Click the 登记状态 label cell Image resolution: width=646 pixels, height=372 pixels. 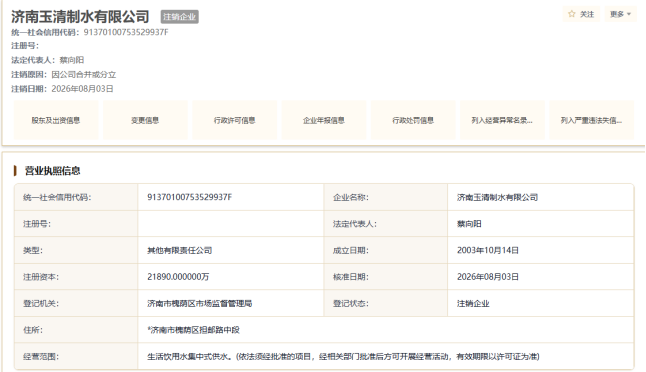click(386, 303)
